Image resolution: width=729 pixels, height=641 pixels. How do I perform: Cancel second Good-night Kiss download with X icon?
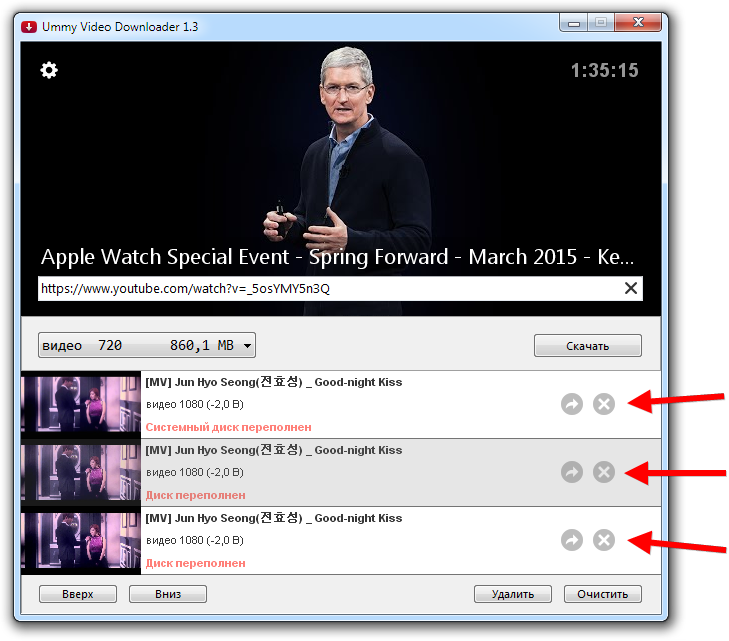click(604, 472)
